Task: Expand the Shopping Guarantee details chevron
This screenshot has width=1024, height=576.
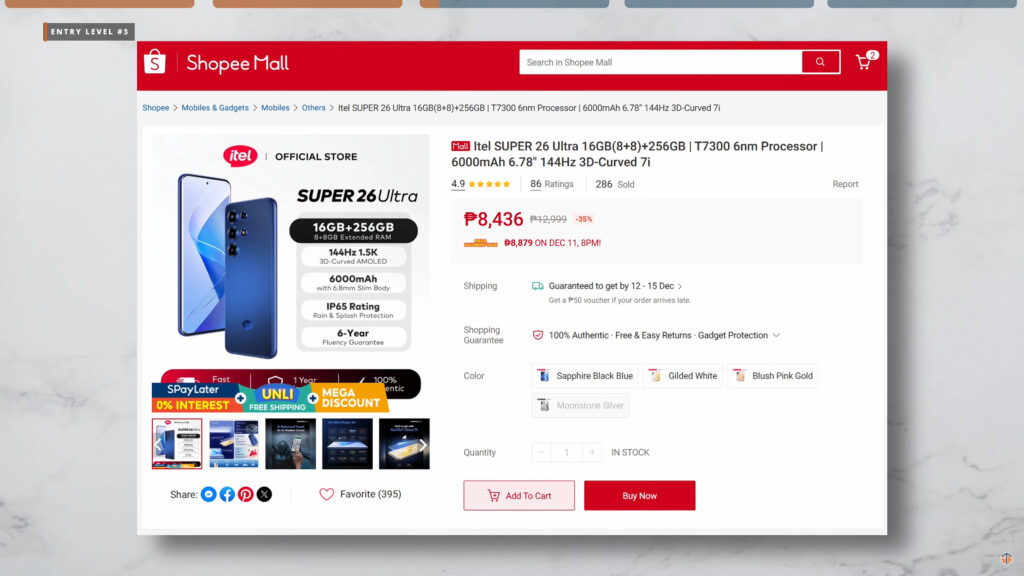Action: [x=776, y=336]
